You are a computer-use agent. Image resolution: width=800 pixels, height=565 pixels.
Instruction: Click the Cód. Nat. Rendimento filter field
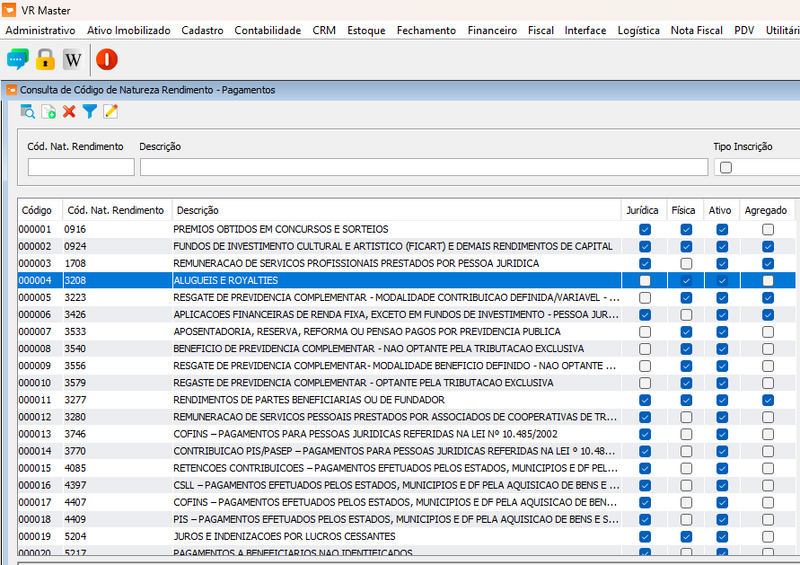pyautogui.click(x=81, y=167)
